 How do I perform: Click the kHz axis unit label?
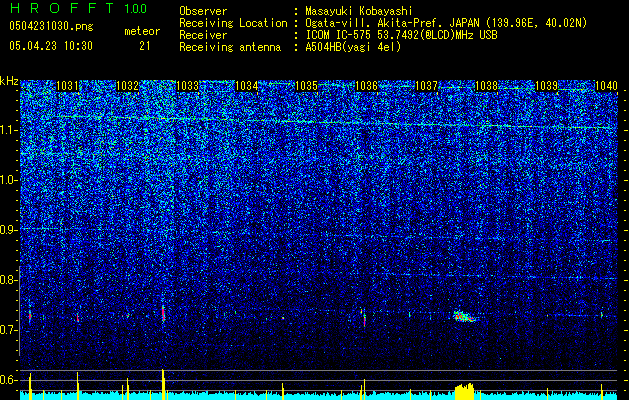(9, 81)
